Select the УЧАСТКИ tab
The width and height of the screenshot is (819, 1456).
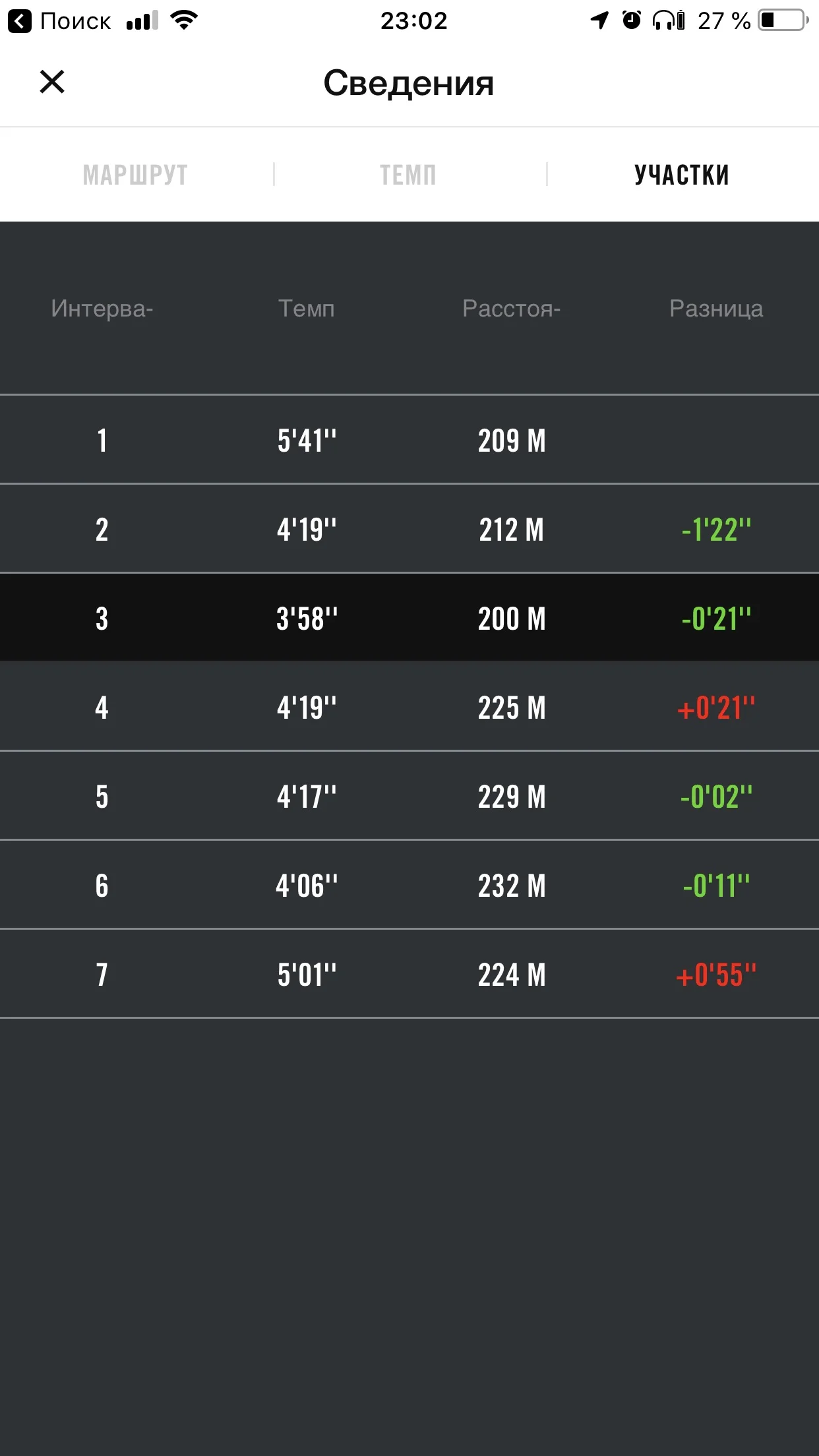(682, 175)
